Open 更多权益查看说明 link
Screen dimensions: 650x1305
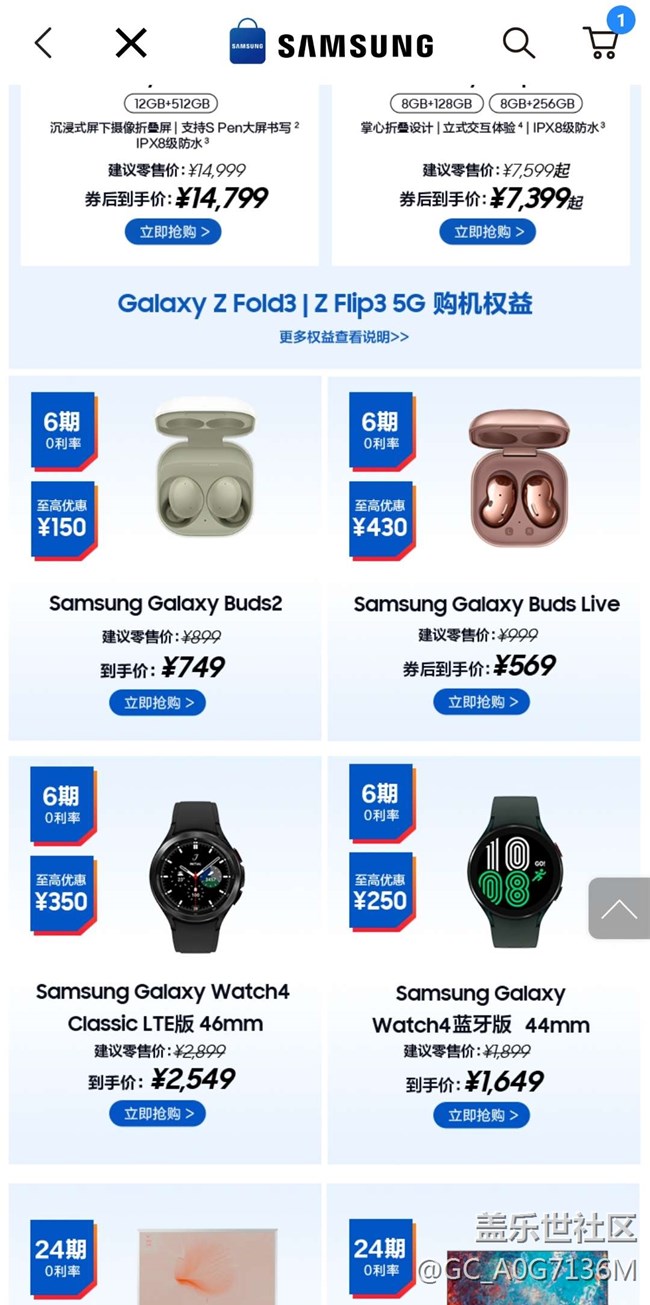point(344,337)
